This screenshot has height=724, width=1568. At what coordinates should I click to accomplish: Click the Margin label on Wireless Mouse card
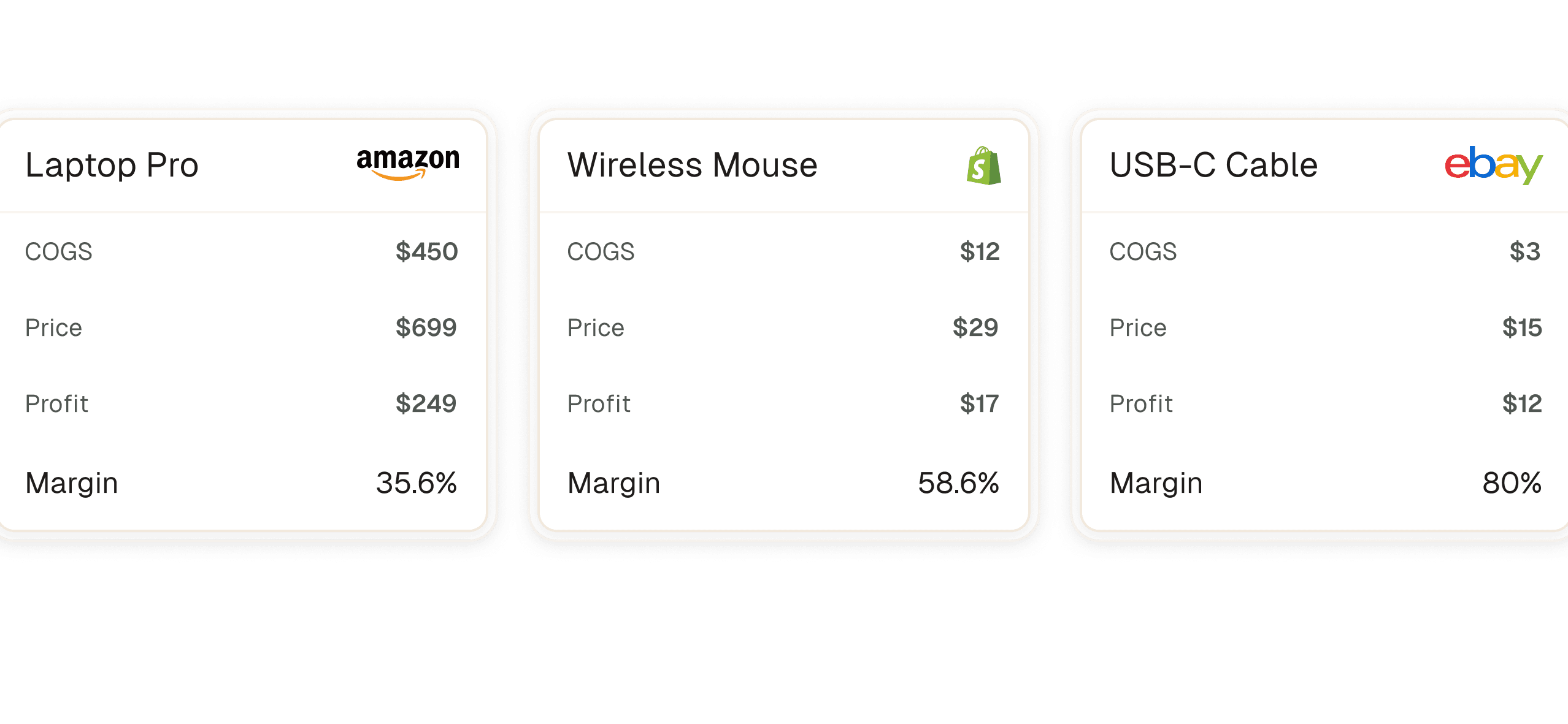pos(613,483)
